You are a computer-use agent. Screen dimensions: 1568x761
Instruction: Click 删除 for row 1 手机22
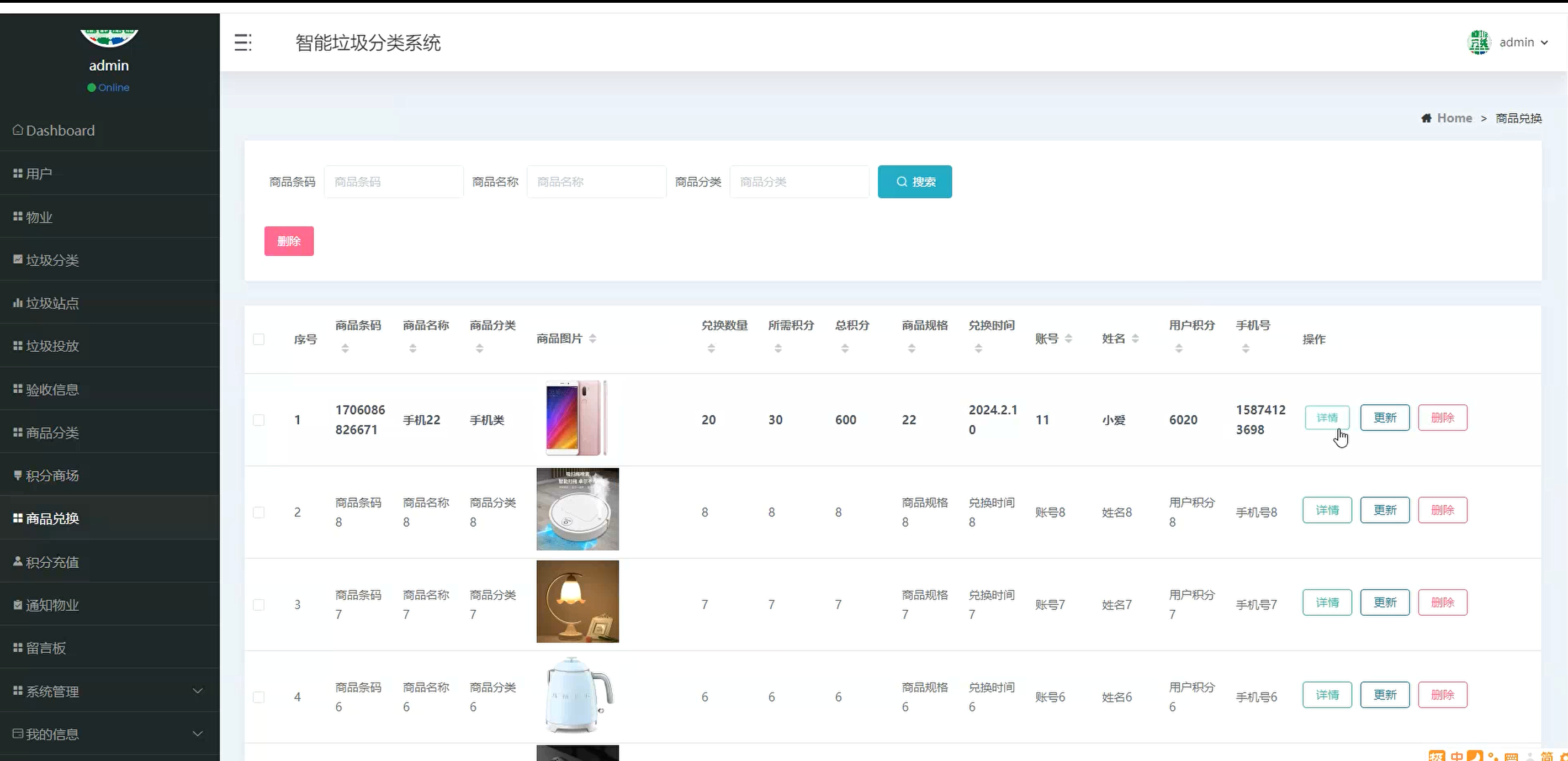pyautogui.click(x=1443, y=418)
